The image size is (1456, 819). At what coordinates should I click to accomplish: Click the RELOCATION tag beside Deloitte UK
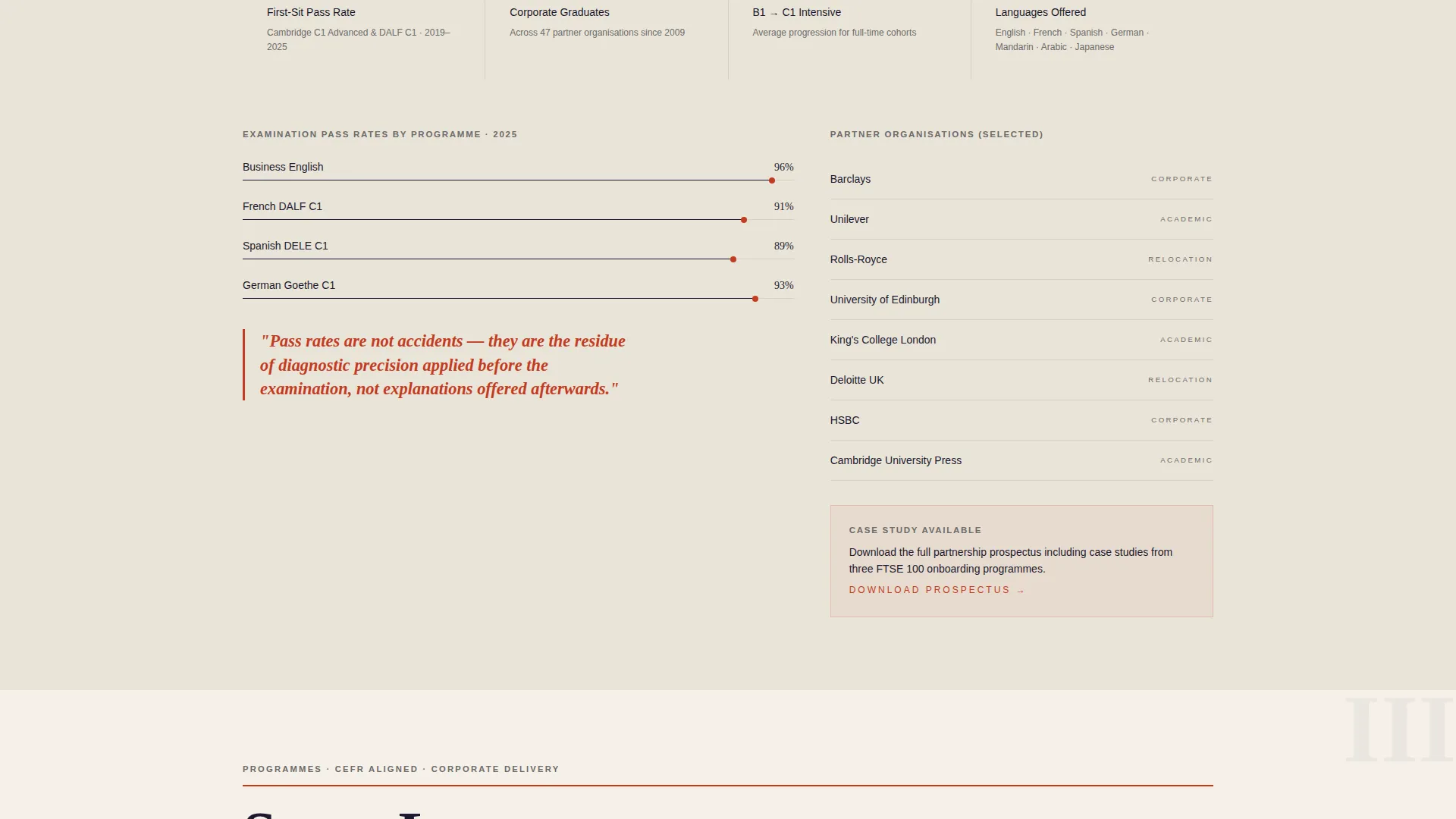click(1180, 380)
